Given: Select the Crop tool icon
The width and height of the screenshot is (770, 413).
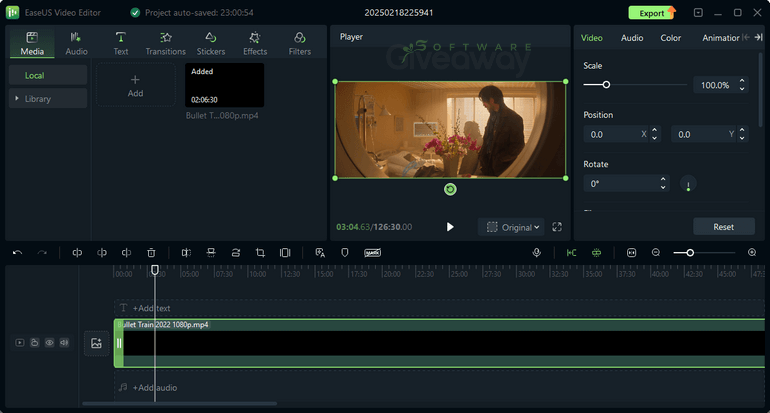Looking at the screenshot, I should (260, 253).
